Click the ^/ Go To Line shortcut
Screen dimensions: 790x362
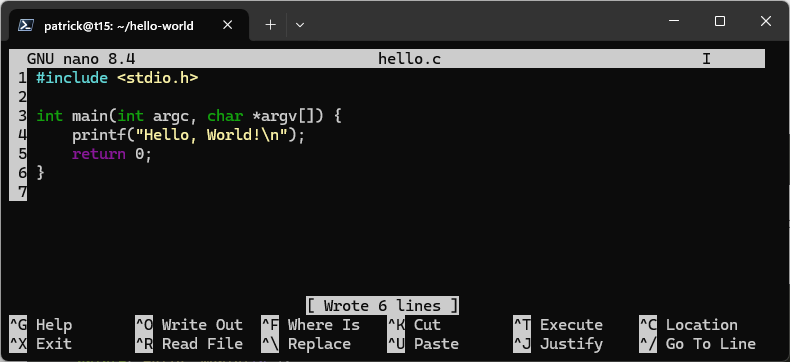[x=698, y=344]
